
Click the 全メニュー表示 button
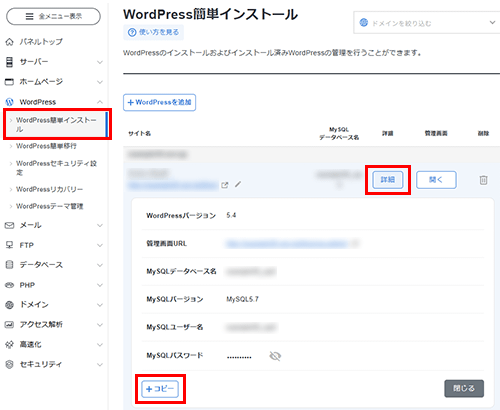[x=53, y=16]
